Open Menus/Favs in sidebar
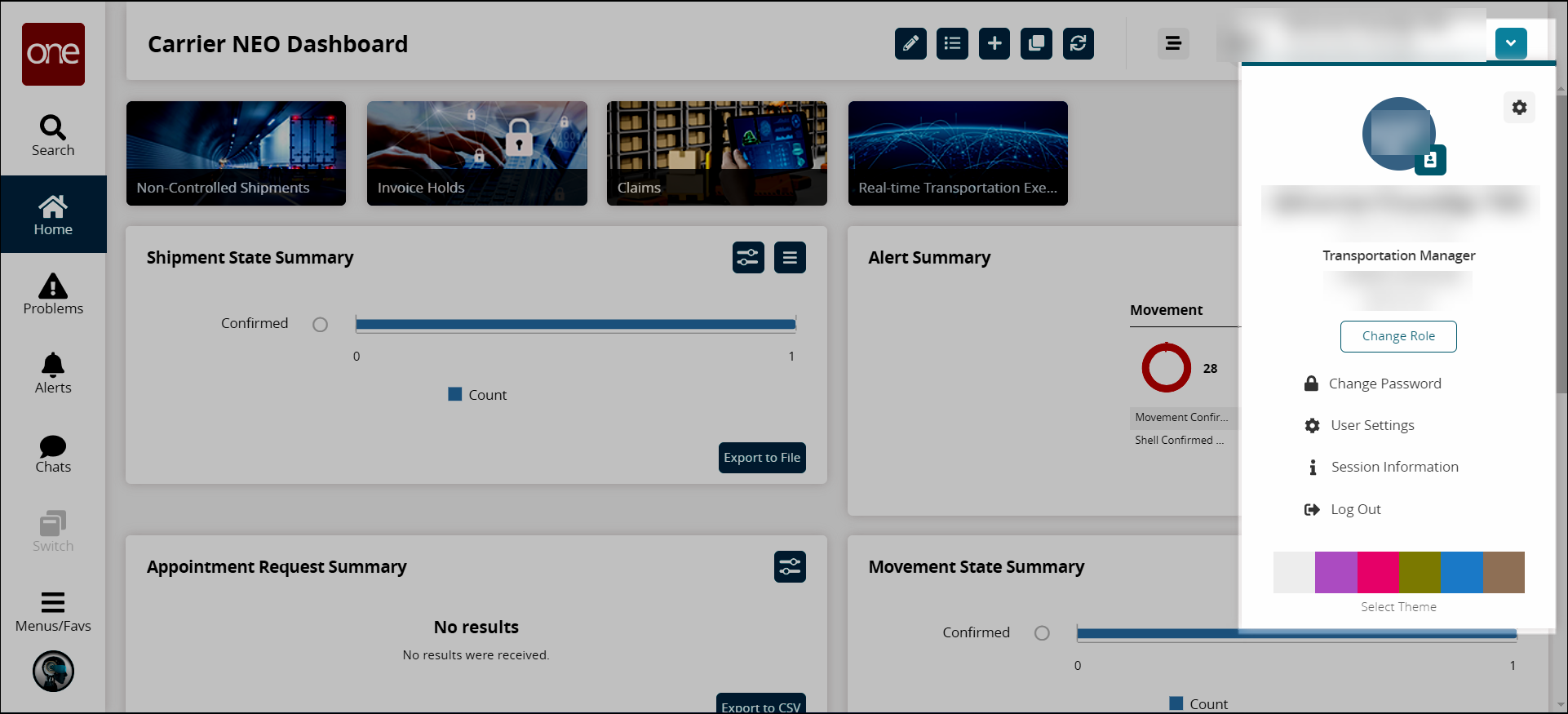 53,612
